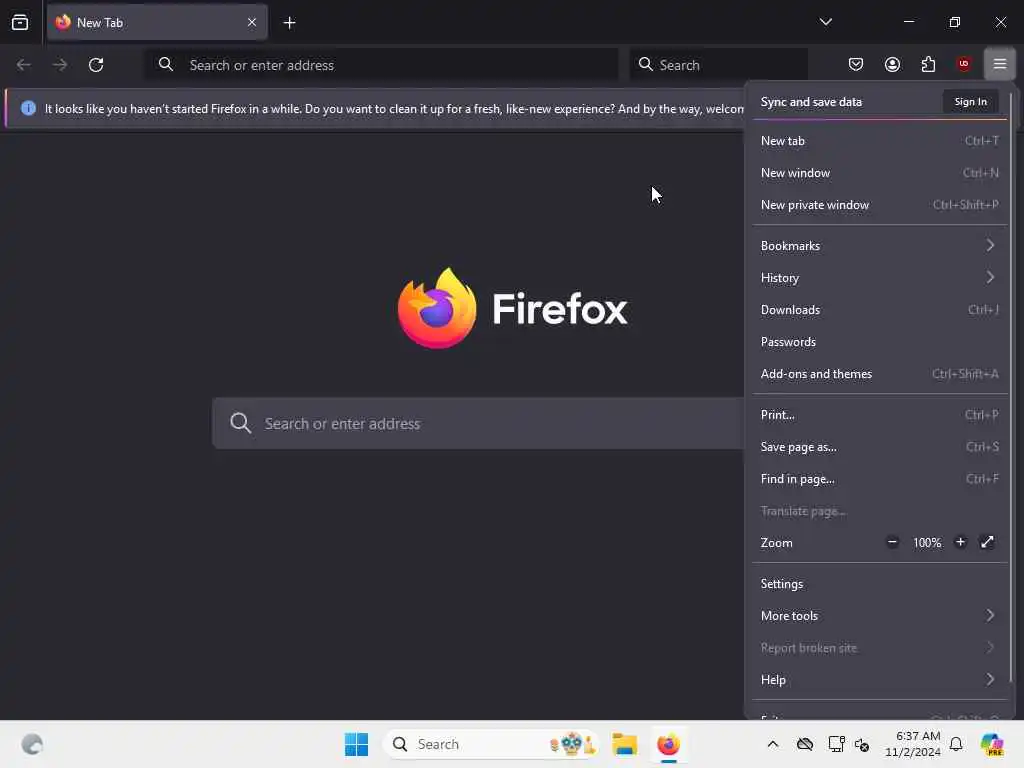Select Find in page...

tap(879, 479)
